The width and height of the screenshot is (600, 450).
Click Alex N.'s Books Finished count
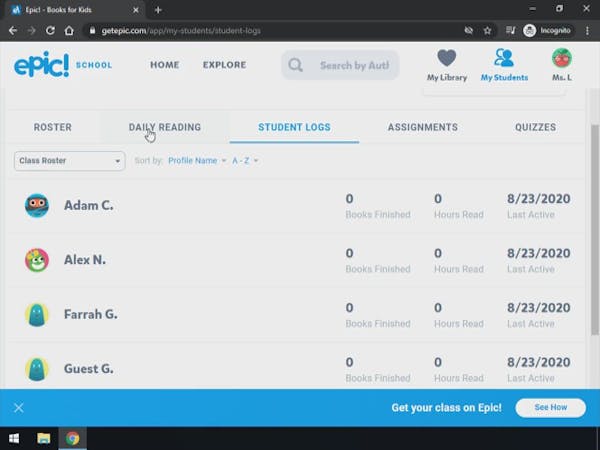pos(349,253)
